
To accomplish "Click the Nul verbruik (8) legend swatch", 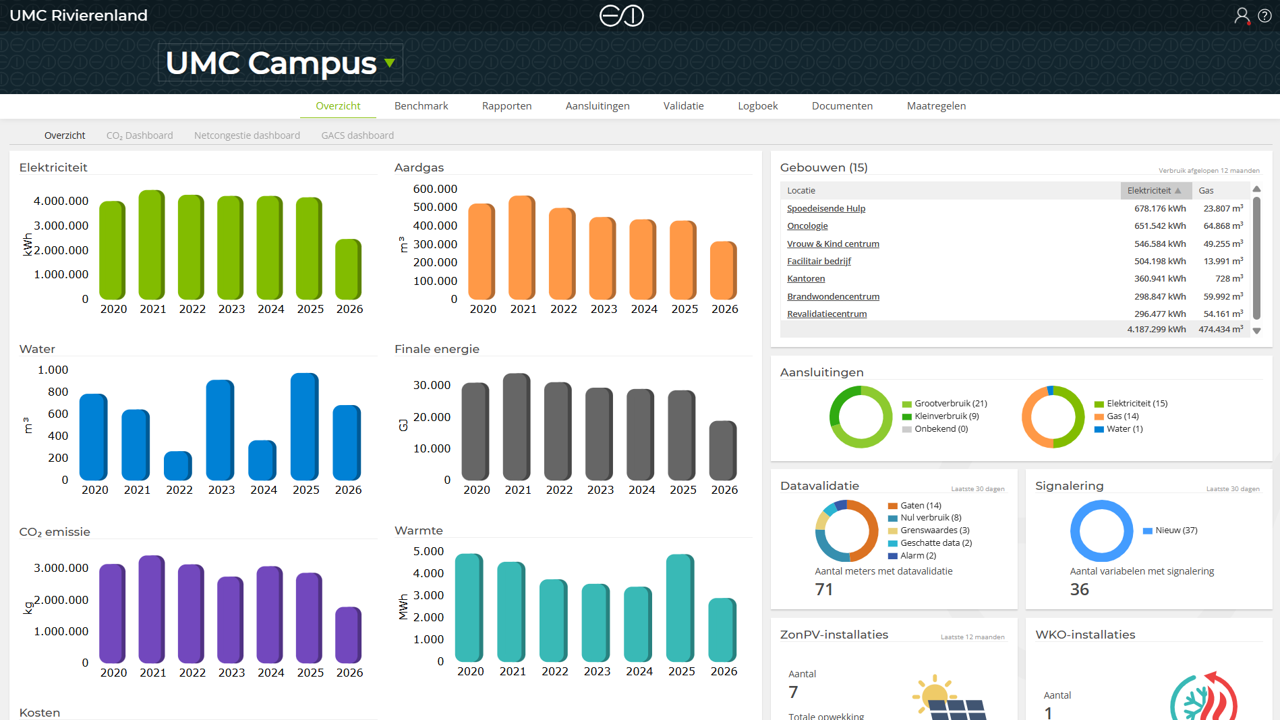I will [x=893, y=518].
